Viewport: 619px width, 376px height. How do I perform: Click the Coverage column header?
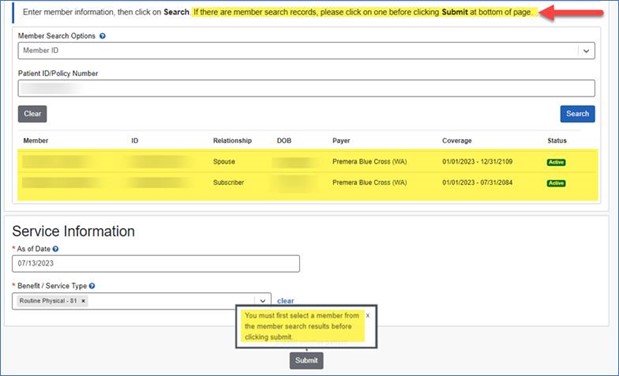[x=457, y=141]
